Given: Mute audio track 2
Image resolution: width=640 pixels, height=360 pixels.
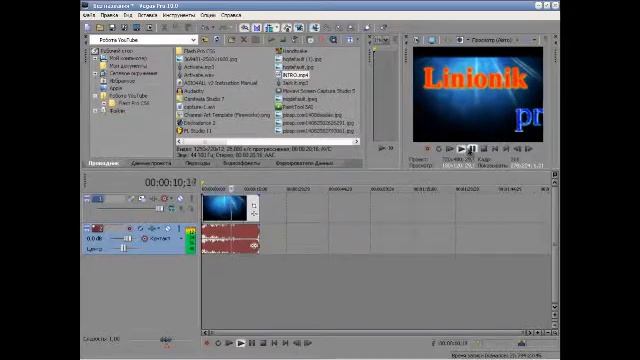Looking at the screenshot, I should 168,229.
